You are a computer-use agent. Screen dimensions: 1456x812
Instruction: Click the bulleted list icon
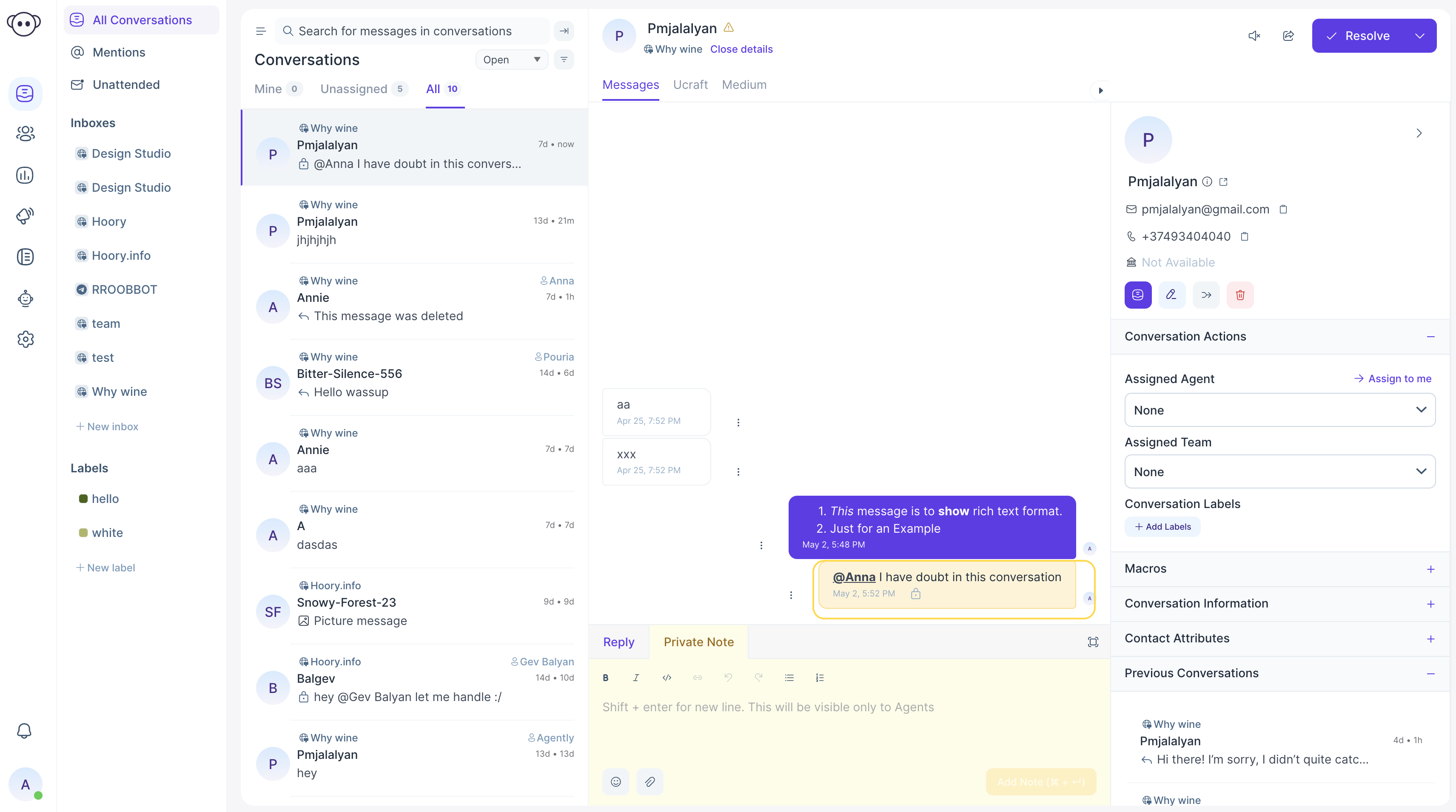(x=789, y=678)
